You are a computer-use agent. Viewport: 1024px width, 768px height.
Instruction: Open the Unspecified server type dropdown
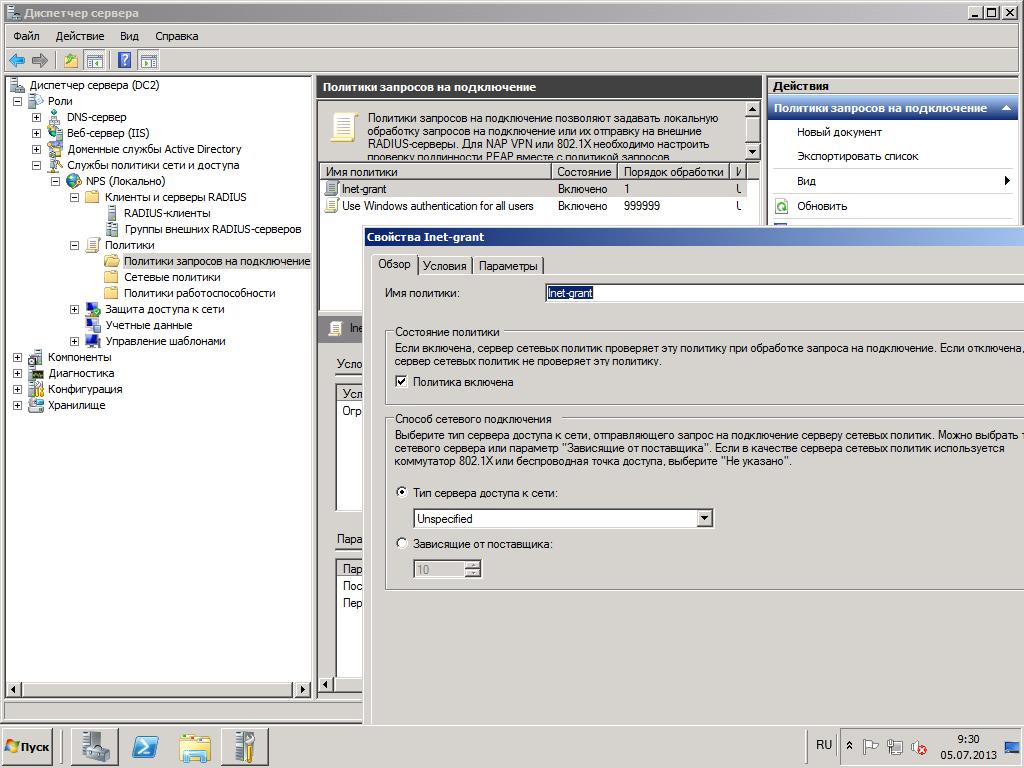coord(704,518)
